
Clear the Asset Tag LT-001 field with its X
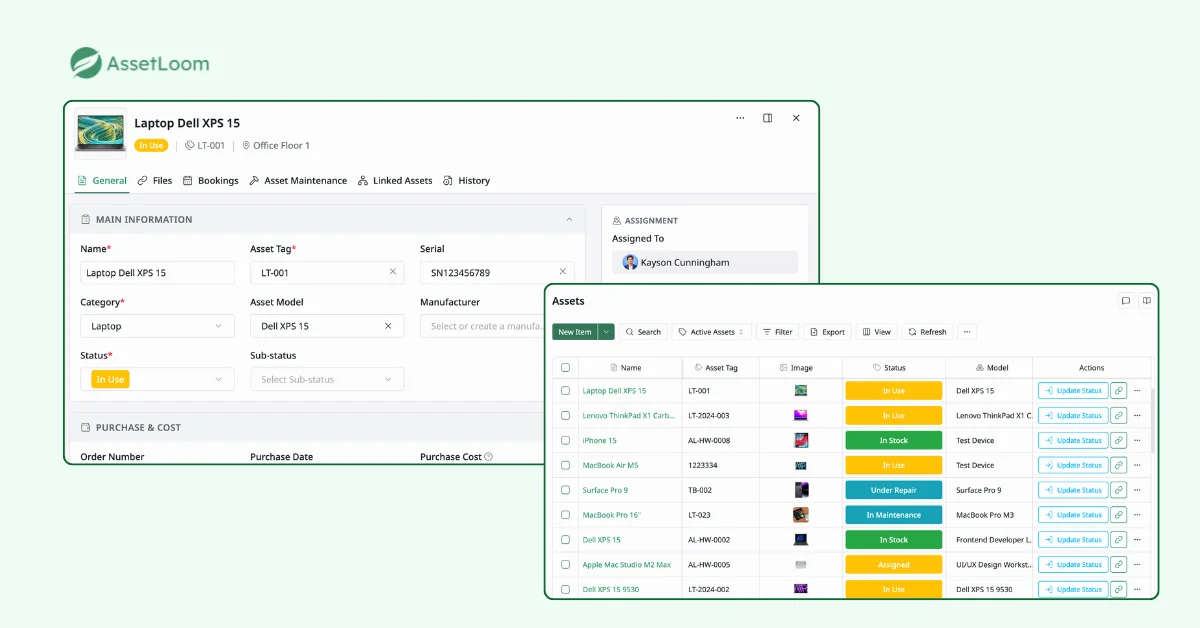(393, 272)
